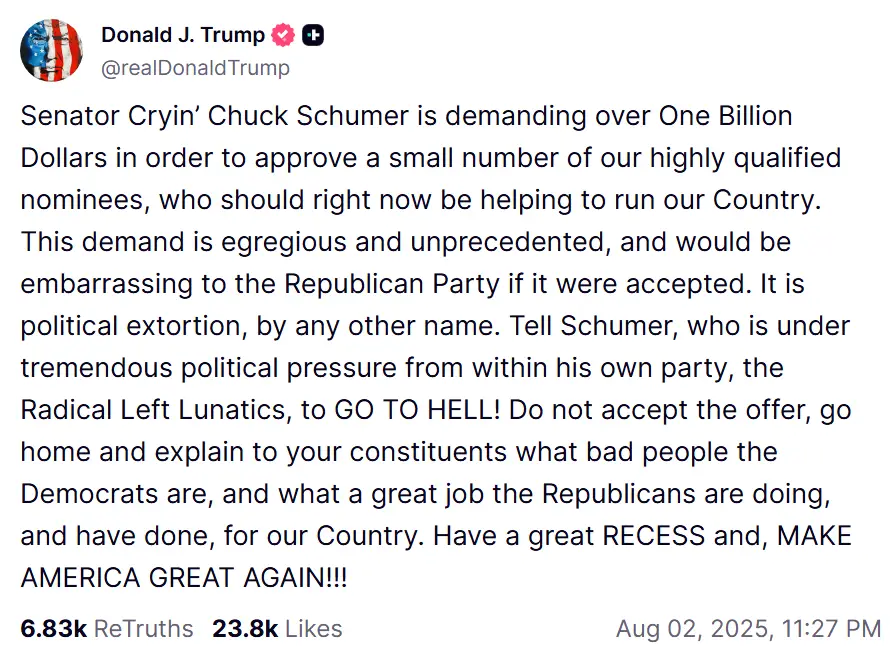Click the black plus badge icon
The width and height of the screenshot is (895, 656).
[x=314, y=36]
